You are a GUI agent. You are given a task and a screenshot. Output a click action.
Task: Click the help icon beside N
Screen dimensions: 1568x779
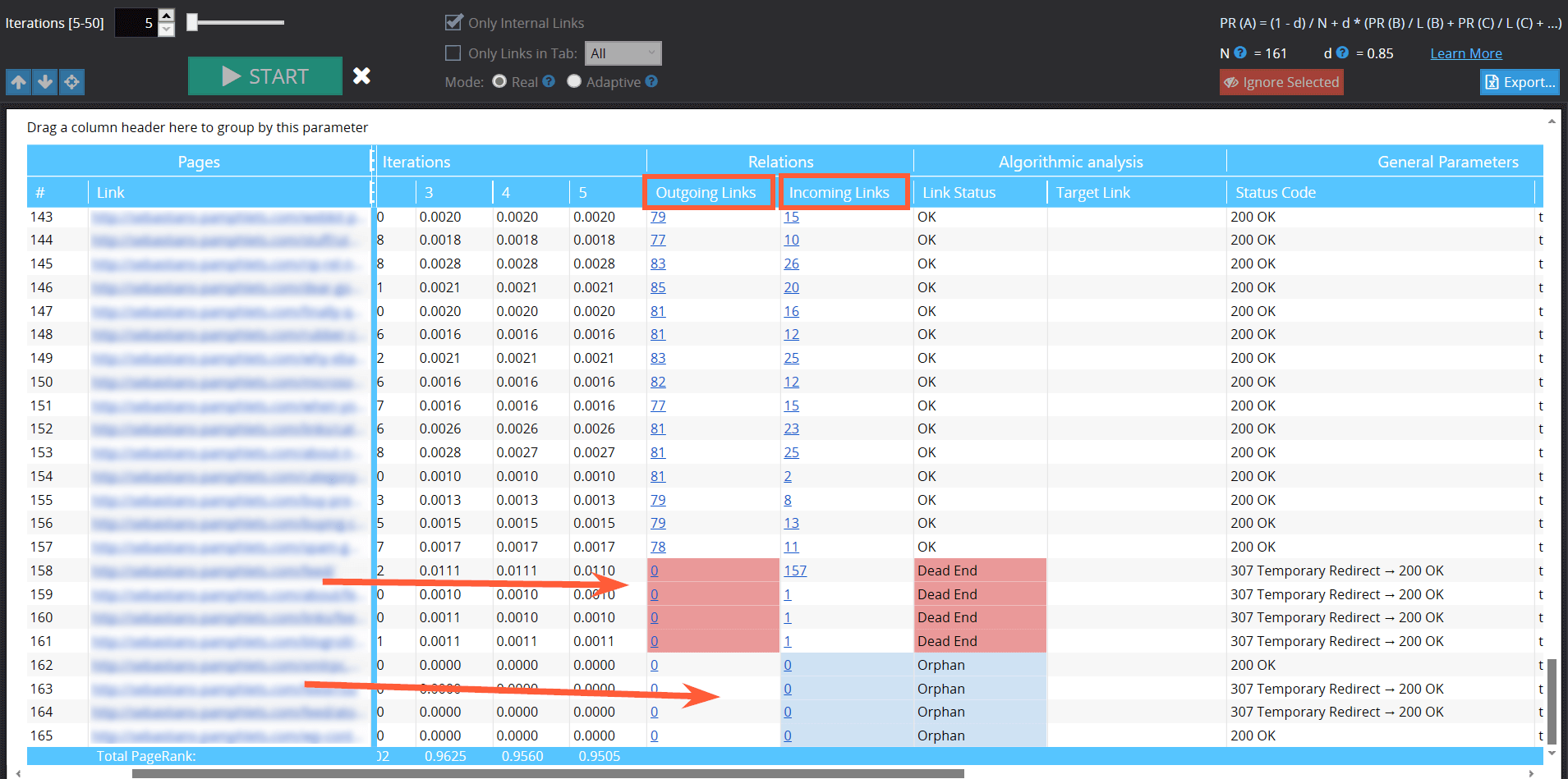point(1240,53)
